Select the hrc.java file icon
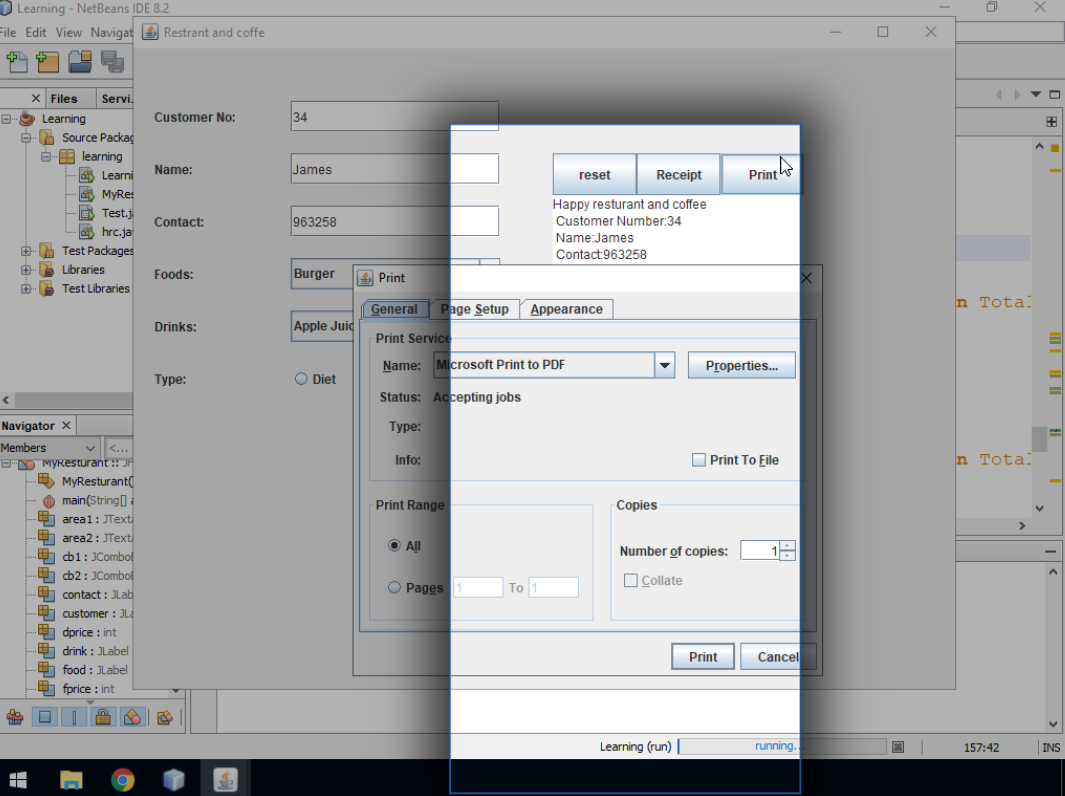Screen dimensions: 1065x796 point(87,232)
